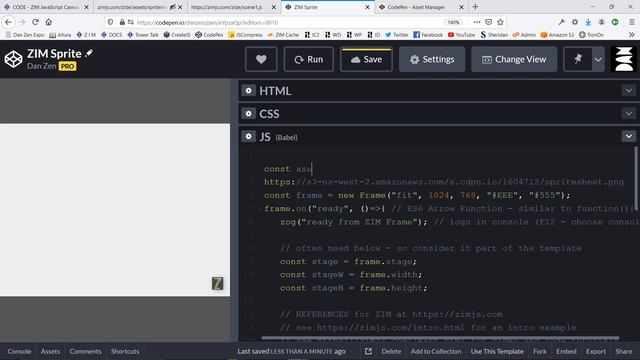Open browser hamburger menu
This screenshot has height=360, width=640.
point(631,22)
